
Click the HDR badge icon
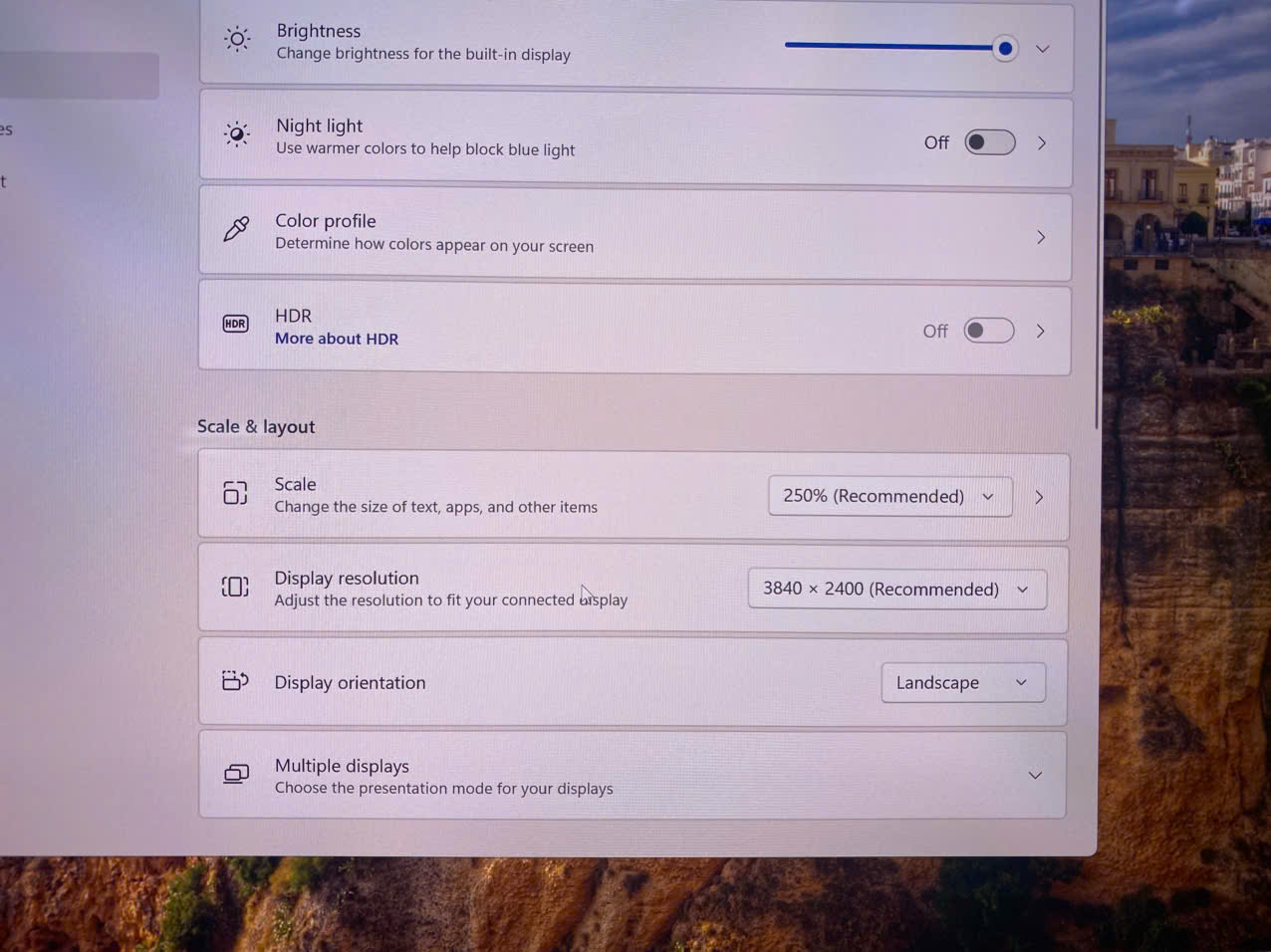click(x=235, y=324)
